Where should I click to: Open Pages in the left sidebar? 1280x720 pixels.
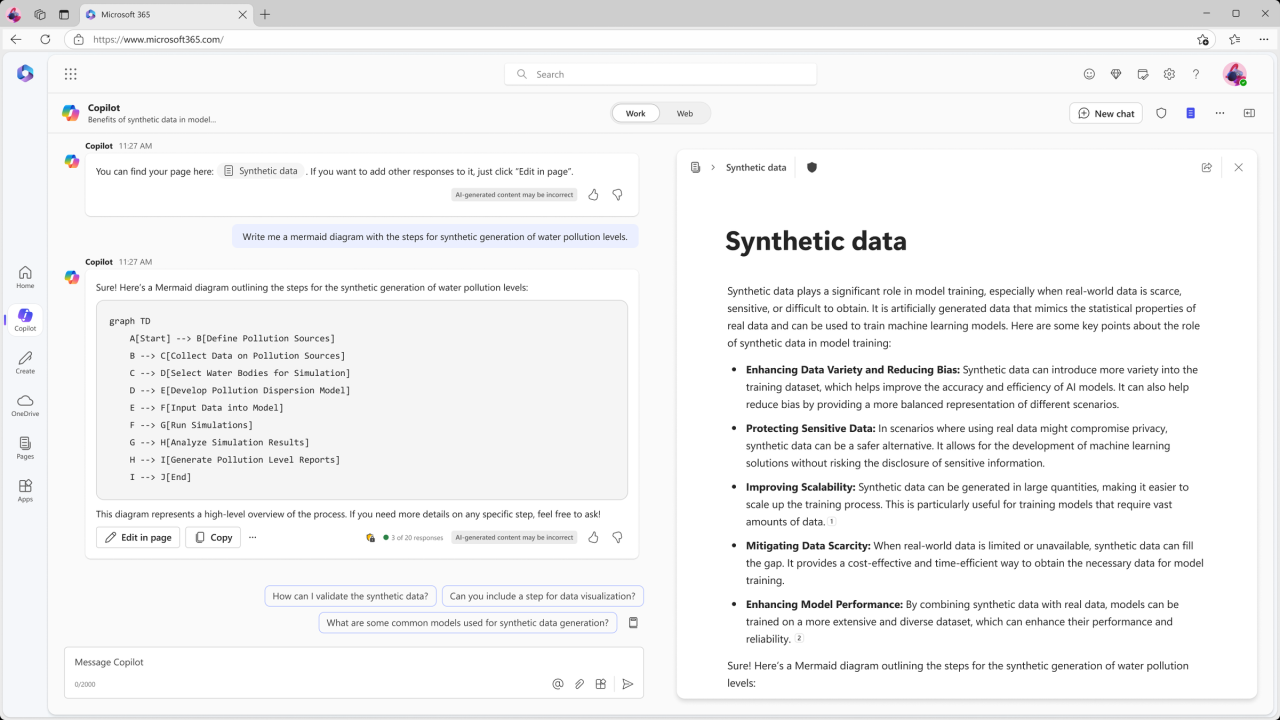pyautogui.click(x=25, y=448)
